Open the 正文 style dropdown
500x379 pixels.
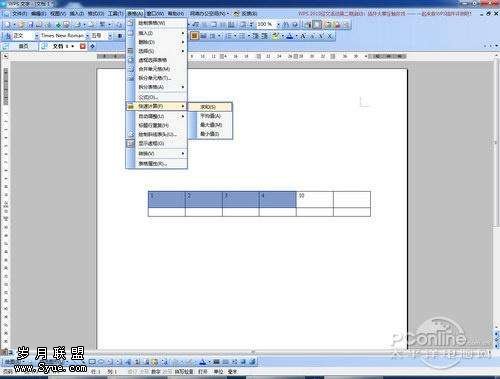click(x=37, y=36)
